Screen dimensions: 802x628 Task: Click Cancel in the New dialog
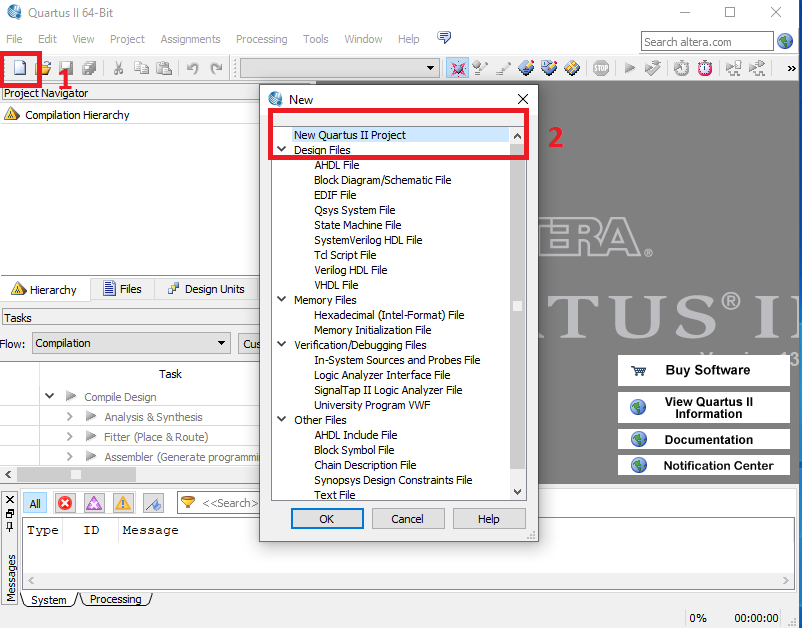408,519
